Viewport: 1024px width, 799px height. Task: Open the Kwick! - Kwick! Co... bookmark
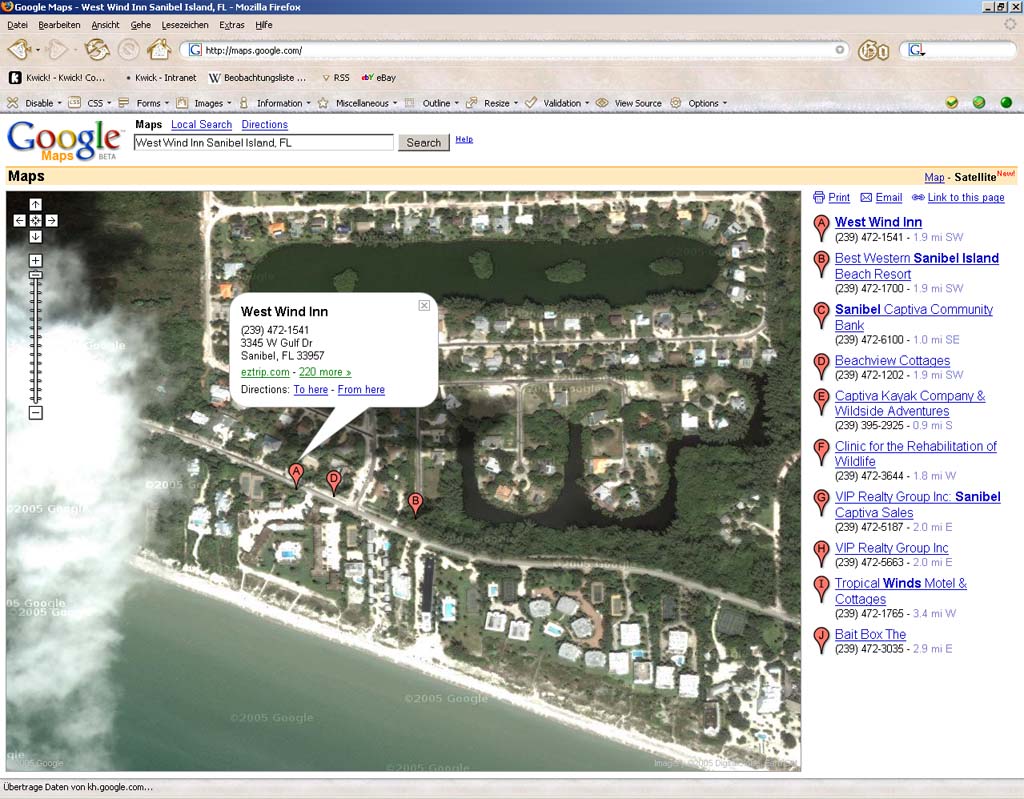pyautogui.click(x=57, y=78)
